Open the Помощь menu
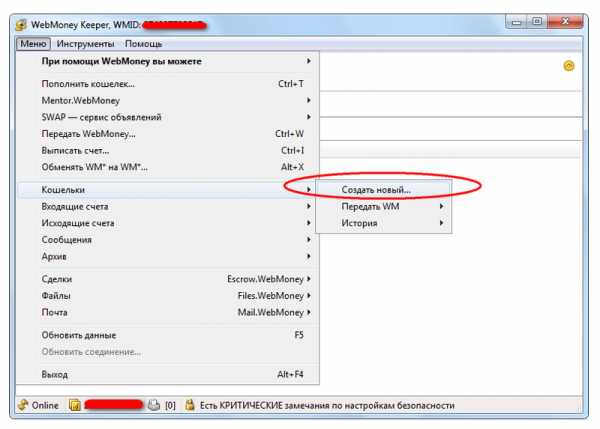This screenshot has height=429, width=600. point(143,44)
